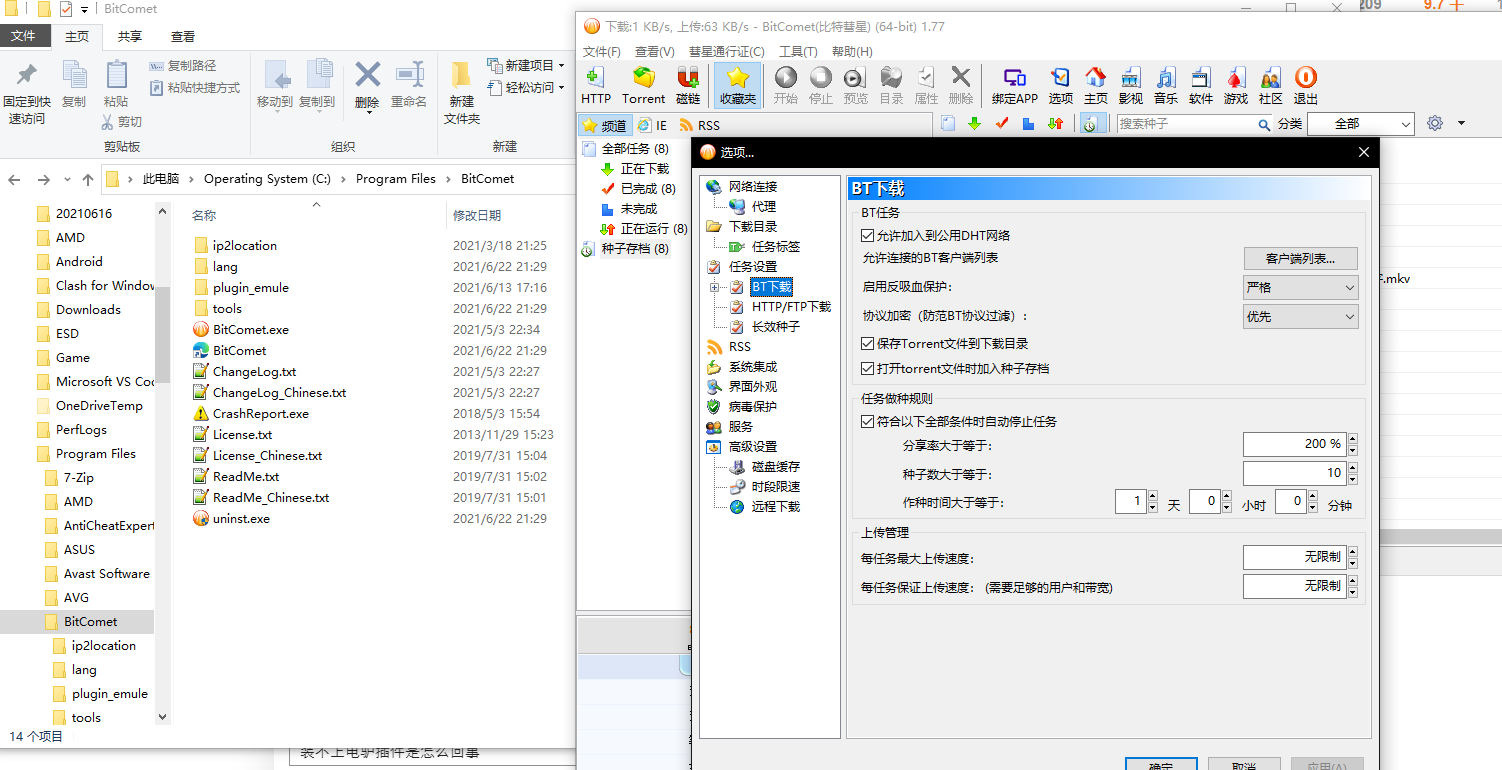Open the 文件(F) menu in BitComet
The height and width of the screenshot is (770, 1502).
click(x=602, y=51)
